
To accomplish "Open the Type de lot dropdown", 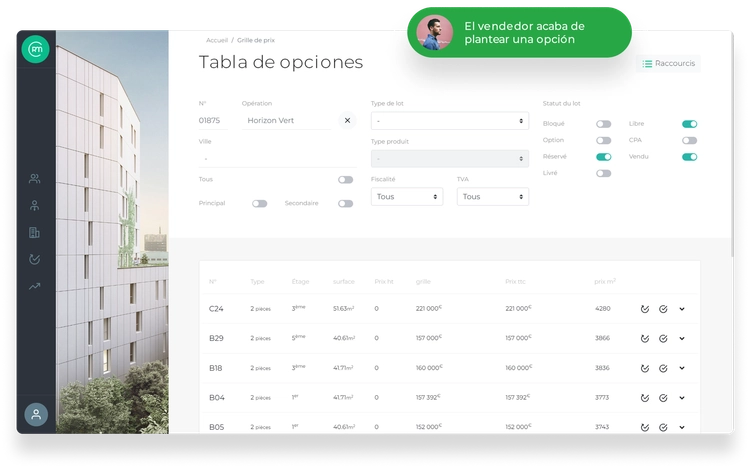I will [449, 120].
